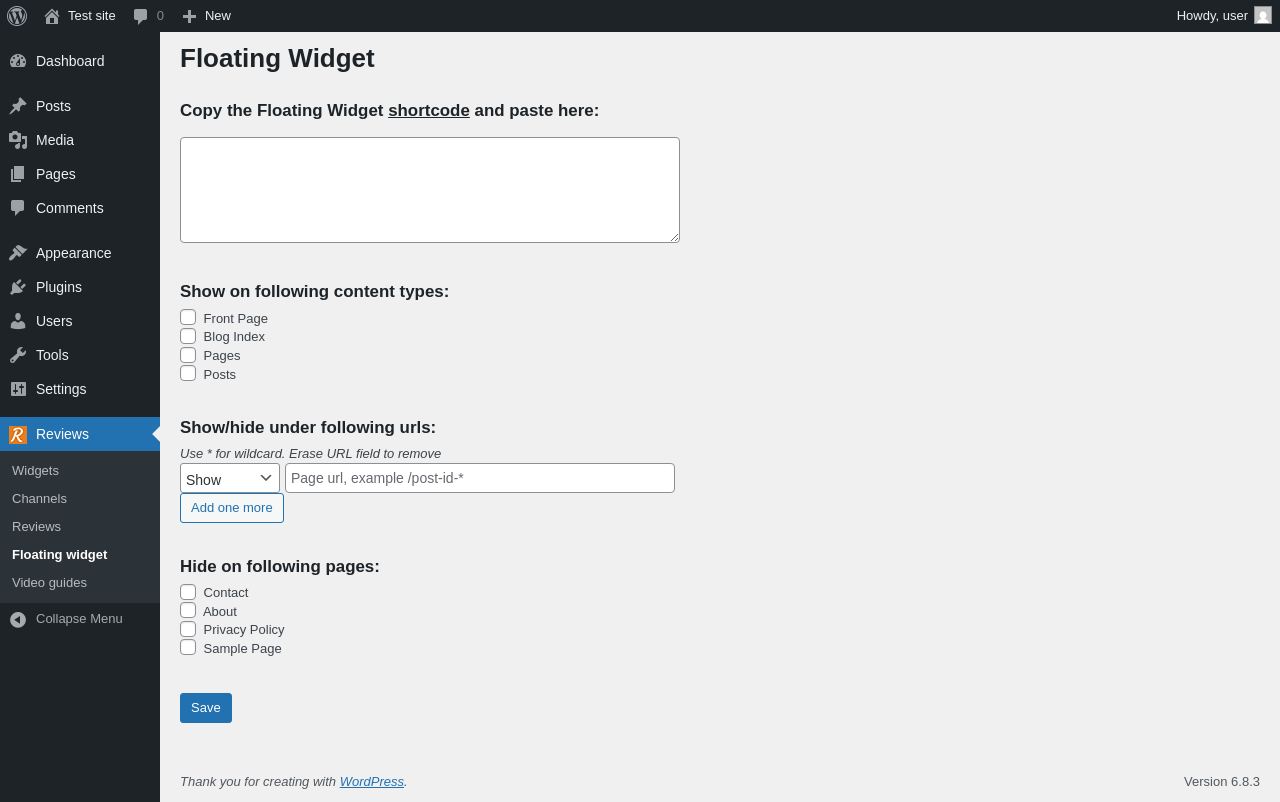Click the Posts pushpin icon
This screenshot has width=1280, height=802.
pyautogui.click(x=18, y=106)
